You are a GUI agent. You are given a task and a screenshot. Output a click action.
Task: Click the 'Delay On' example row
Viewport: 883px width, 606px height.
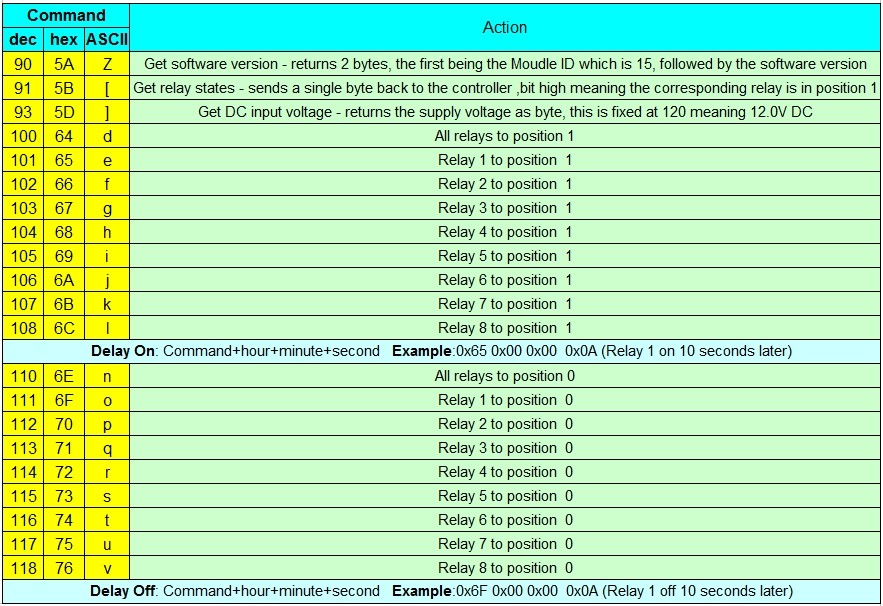point(442,351)
